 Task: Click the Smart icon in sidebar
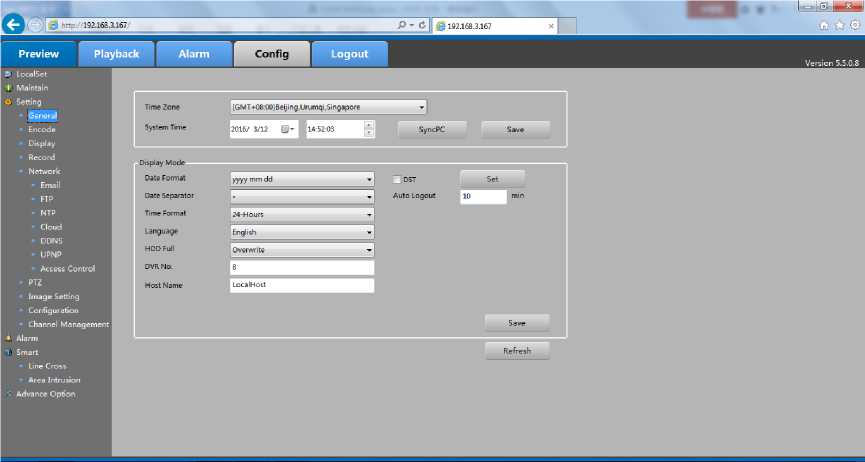(8, 352)
